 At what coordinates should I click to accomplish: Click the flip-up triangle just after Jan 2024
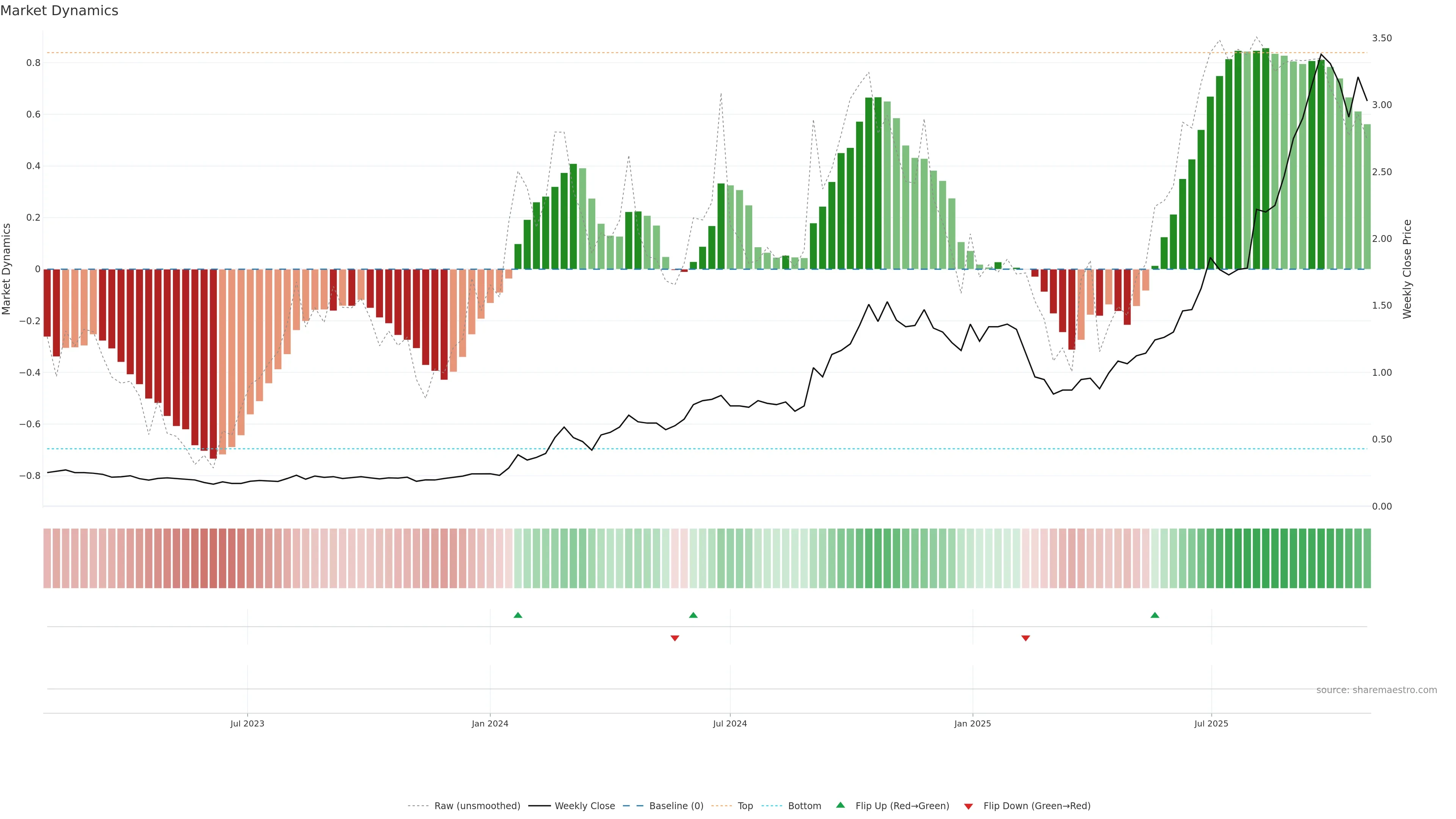(x=518, y=615)
